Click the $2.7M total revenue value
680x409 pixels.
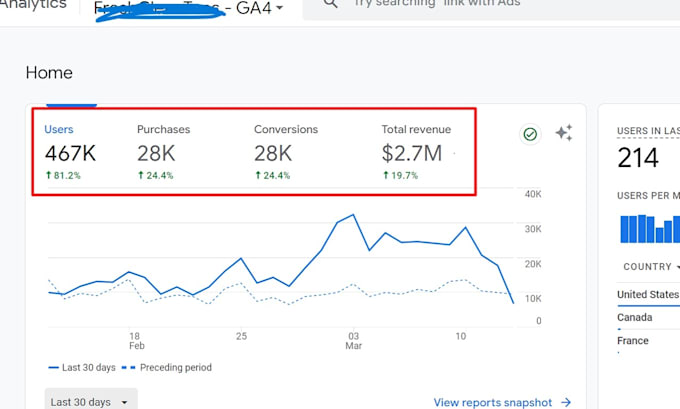412,154
